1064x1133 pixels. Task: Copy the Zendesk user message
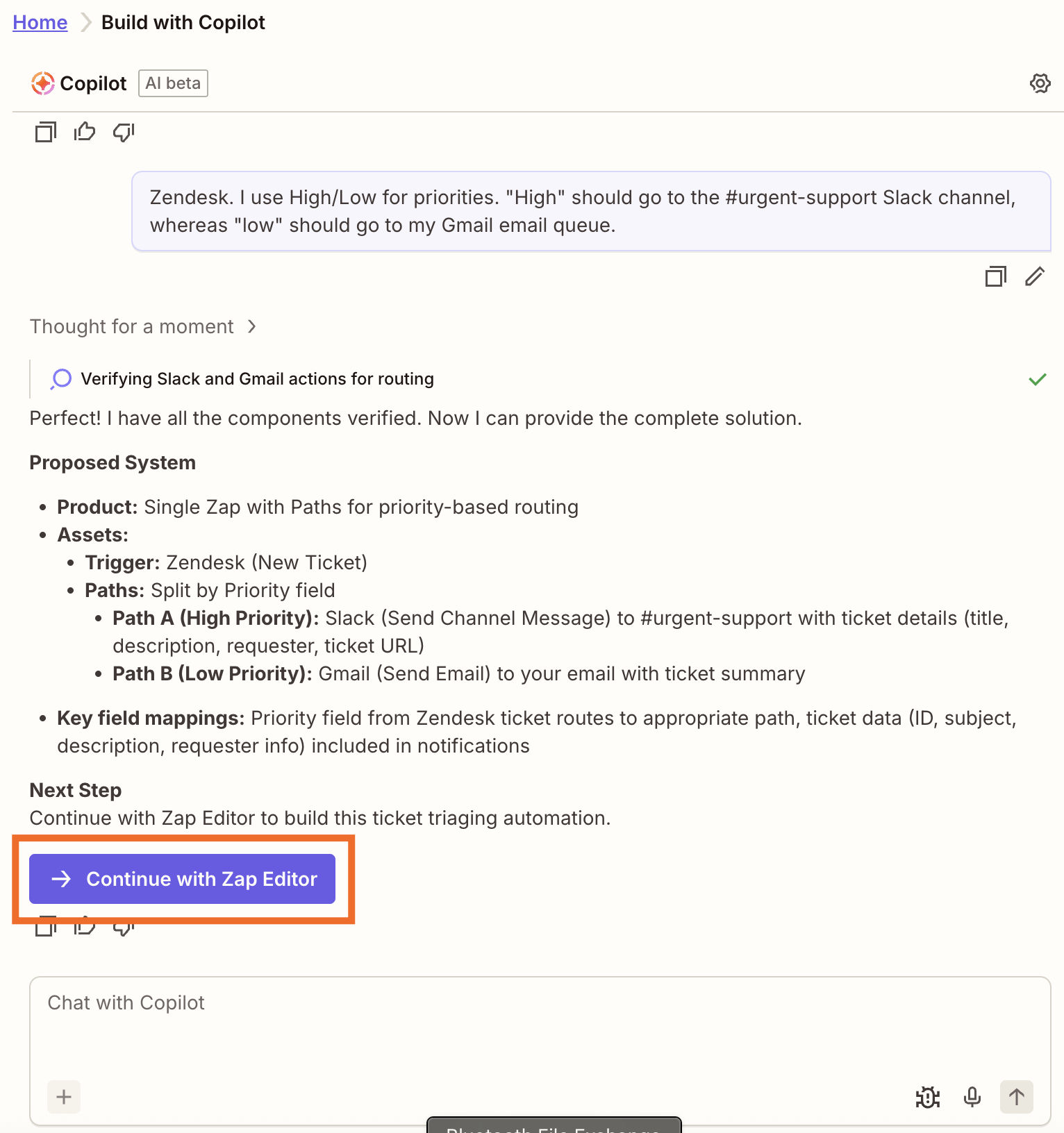(996, 276)
